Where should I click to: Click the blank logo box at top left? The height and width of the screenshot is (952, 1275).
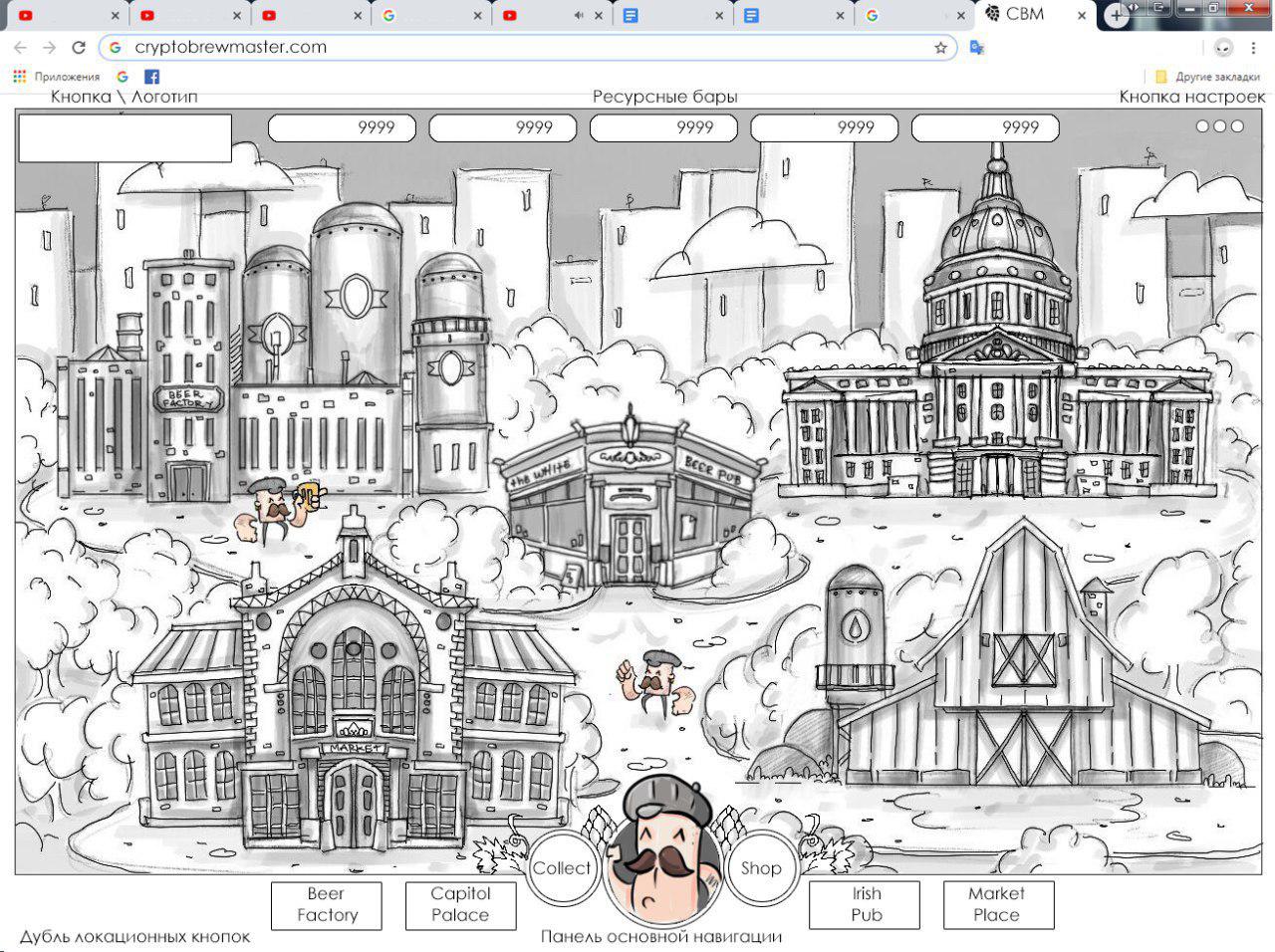125,138
